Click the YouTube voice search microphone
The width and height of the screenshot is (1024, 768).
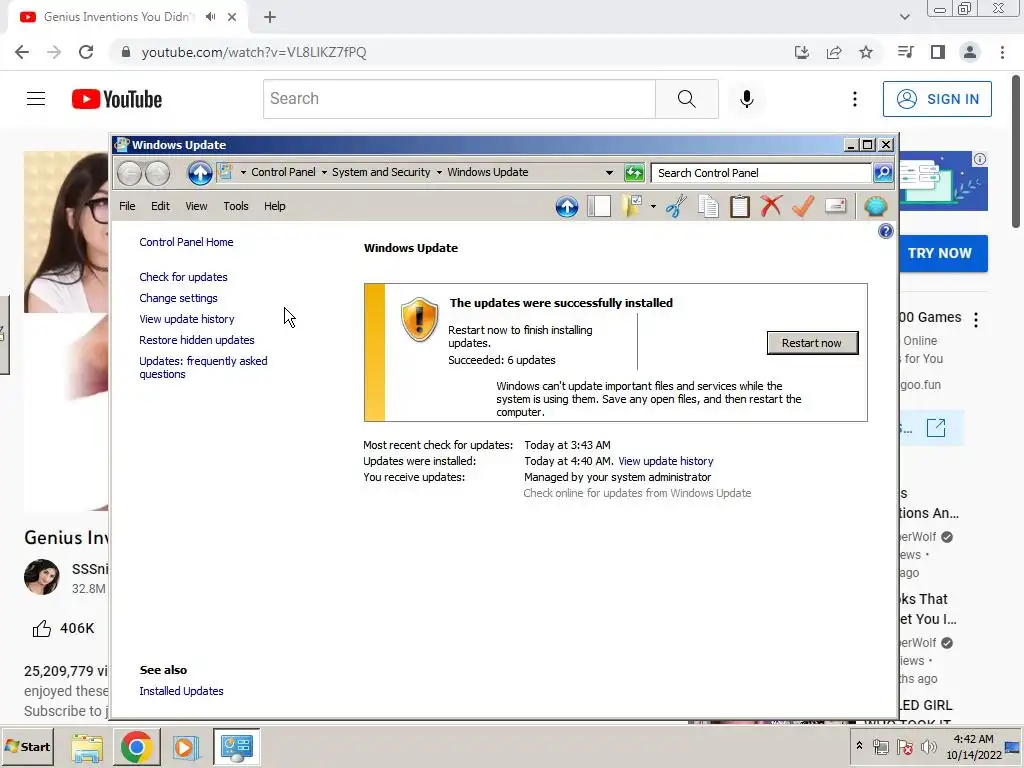747,99
